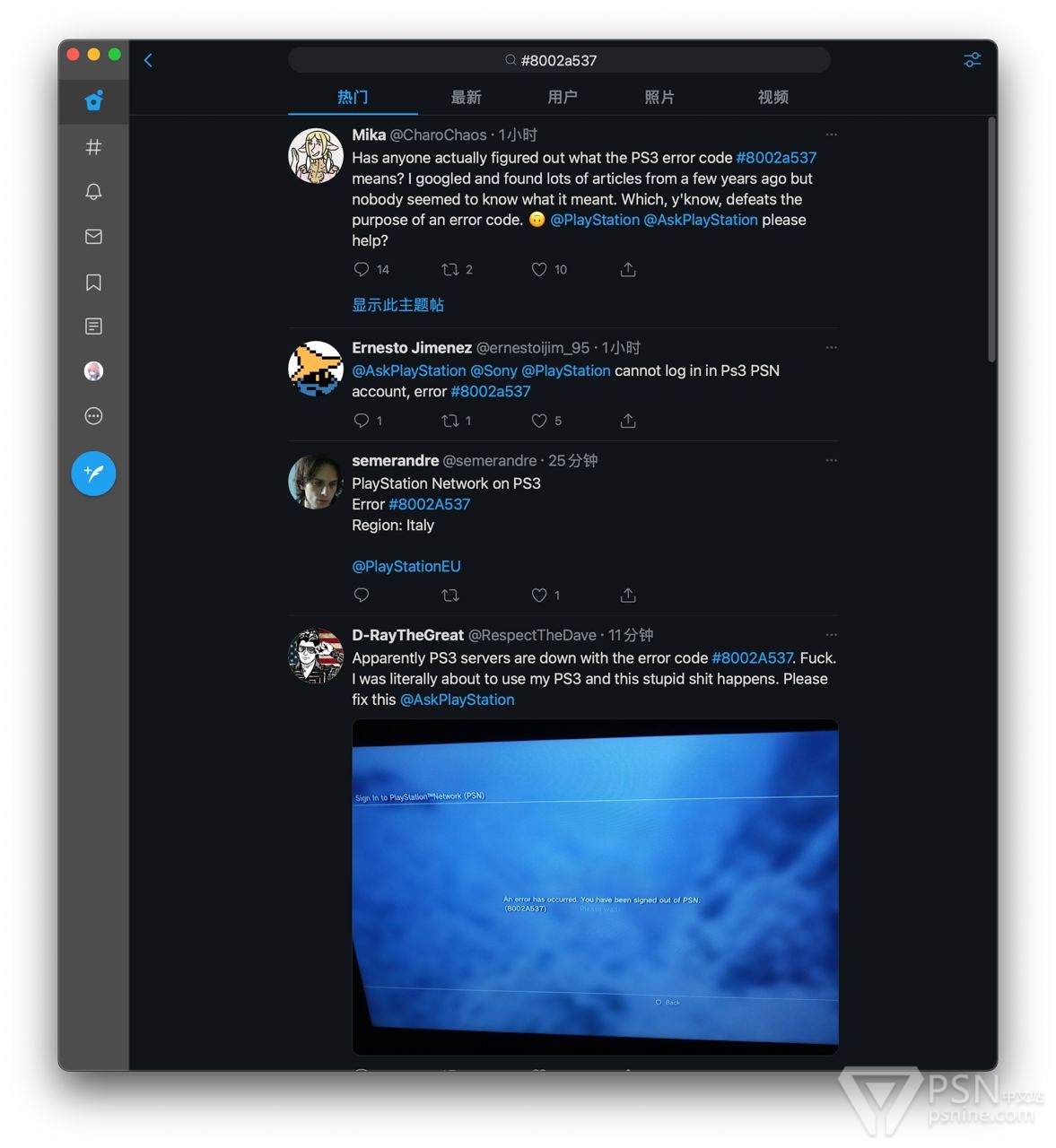Open Notifications bell in sidebar
The width and height of the screenshot is (1056, 1148).
coord(93,191)
